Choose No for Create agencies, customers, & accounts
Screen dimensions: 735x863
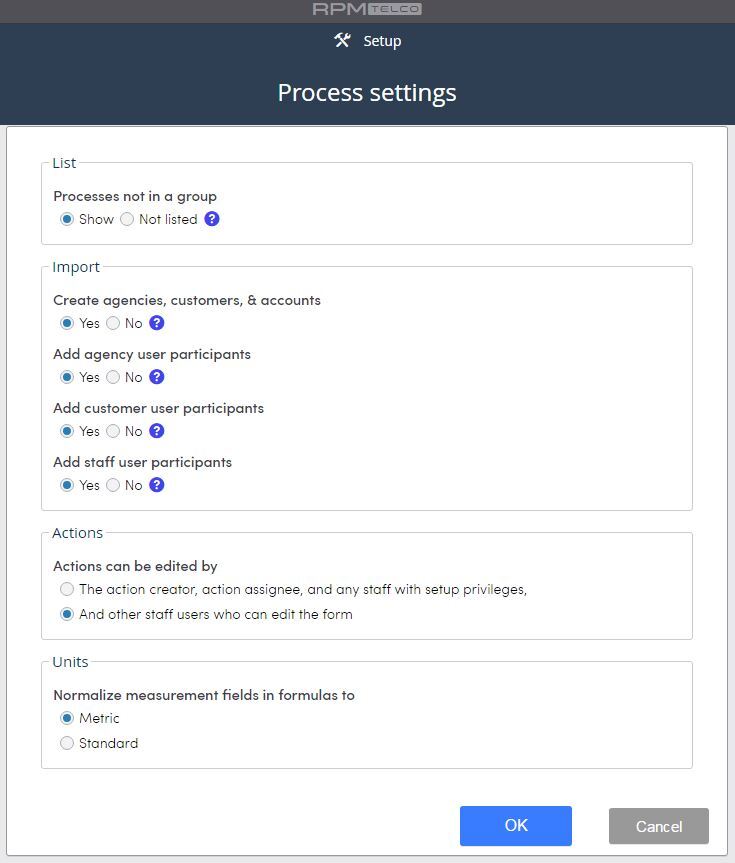pos(113,323)
